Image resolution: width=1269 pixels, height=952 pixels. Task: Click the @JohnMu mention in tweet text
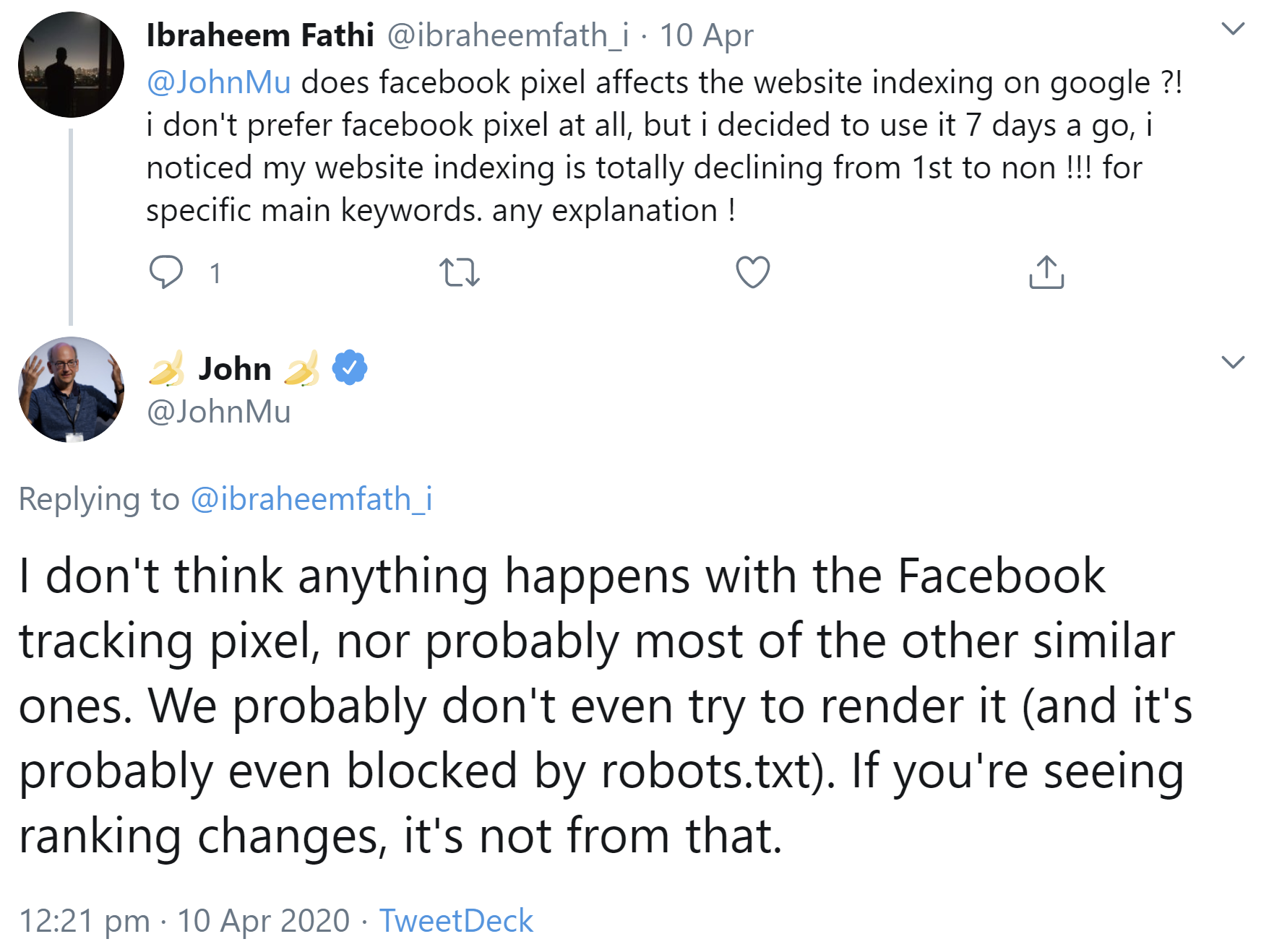point(218,82)
